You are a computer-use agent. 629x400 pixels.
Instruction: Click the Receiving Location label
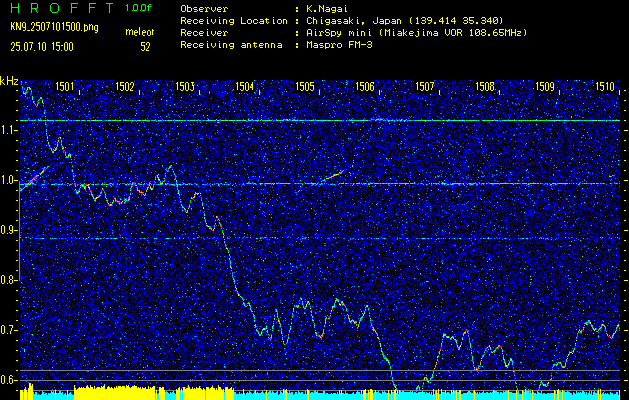pyautogui.click(x=234, y=21)
